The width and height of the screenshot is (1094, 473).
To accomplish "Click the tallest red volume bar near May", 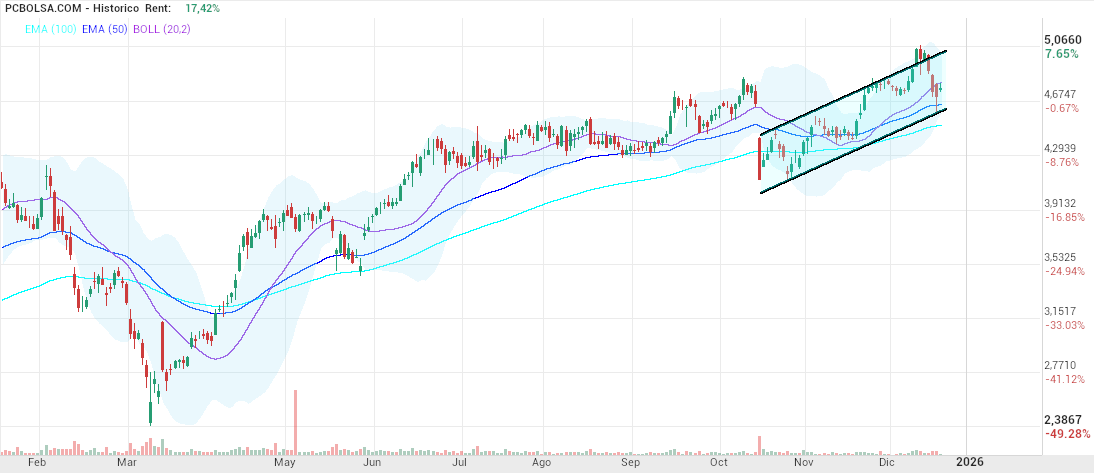I will tap(296, 422).
